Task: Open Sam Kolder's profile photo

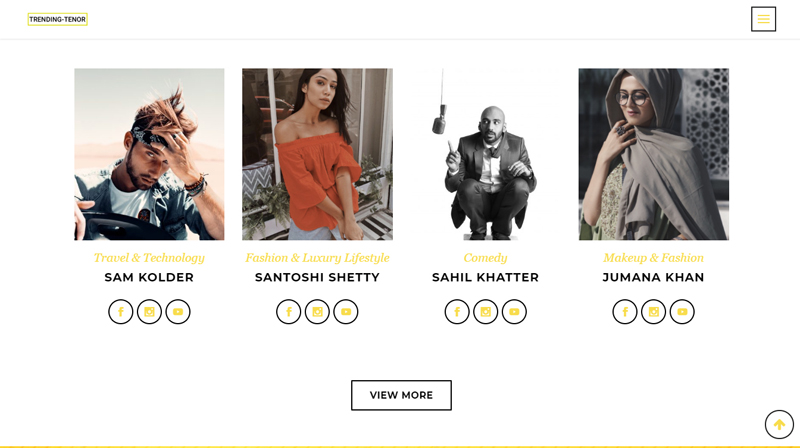Action: [149, 154]
